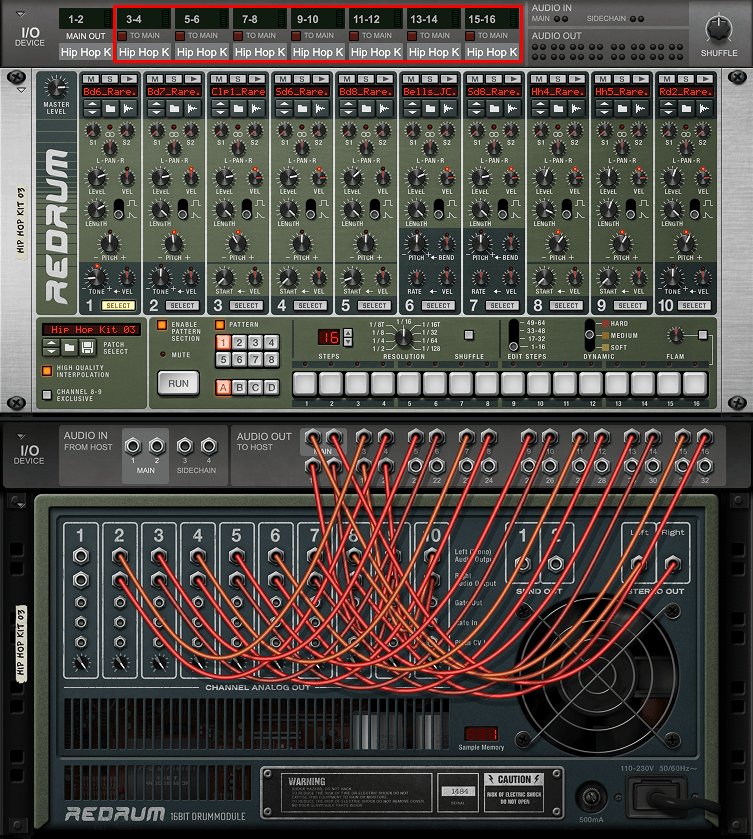This screenshot has height=839, width=753.
Task: Click Audio Out To Host jack 16
Action: click(x=705, y=438)
